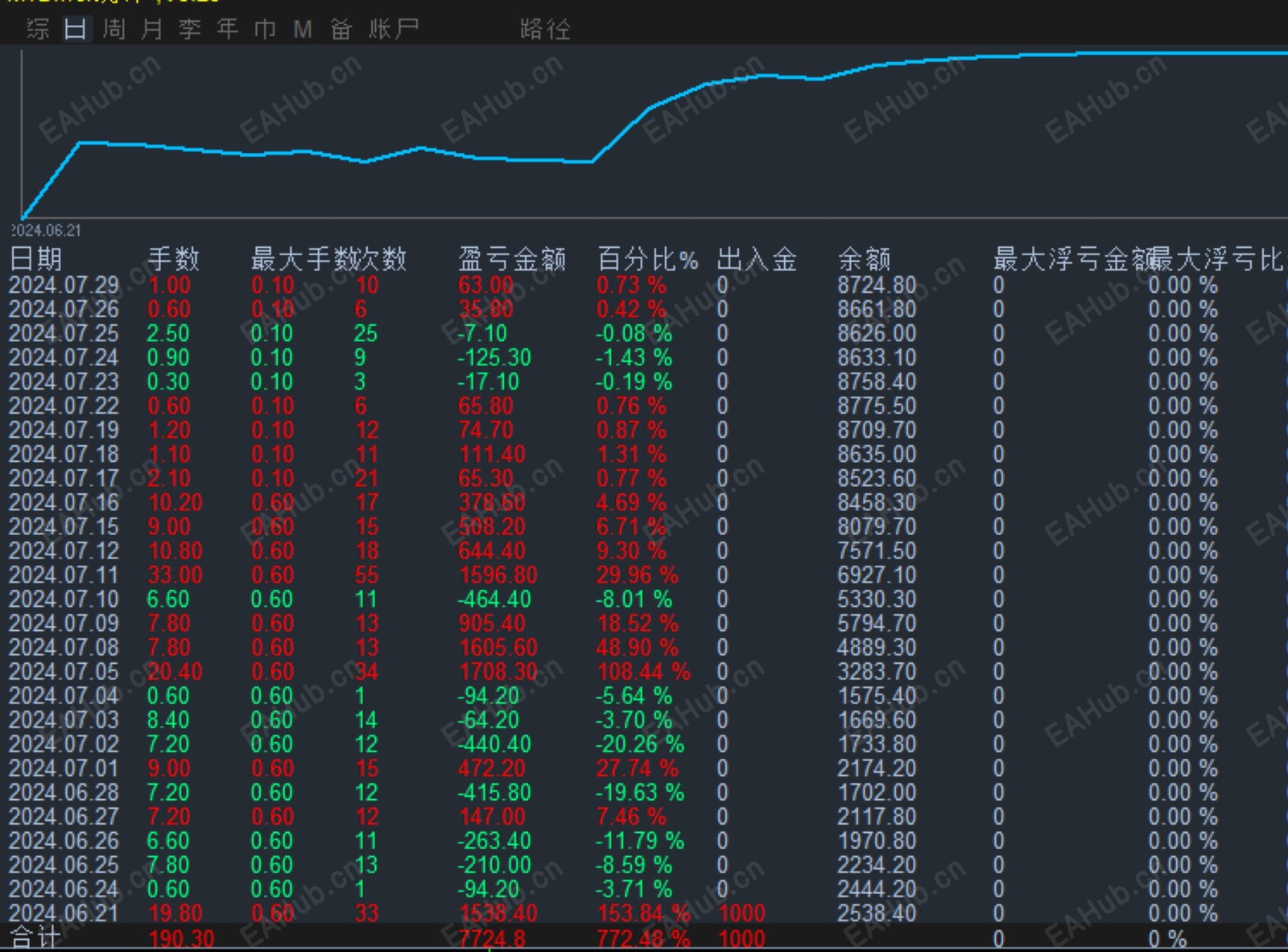1288x952 pixels.
Task: Select the 2024.07.05 date row
Action: [x=64, y=671]
